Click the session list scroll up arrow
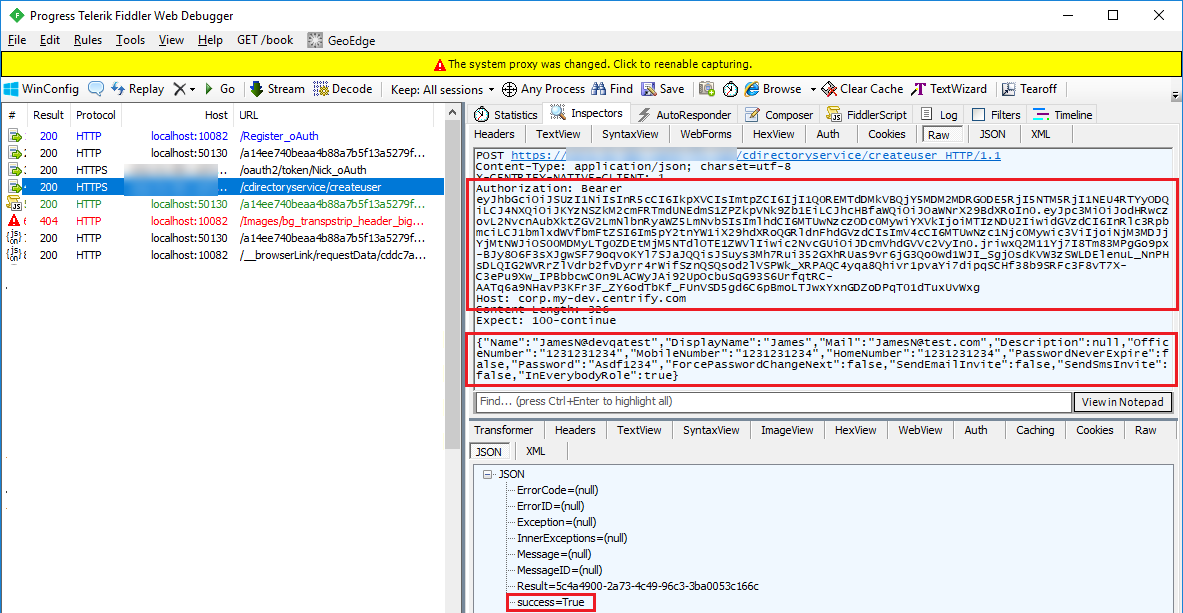This screenshot has height=613, width=1183. click(x=453, y=113)
